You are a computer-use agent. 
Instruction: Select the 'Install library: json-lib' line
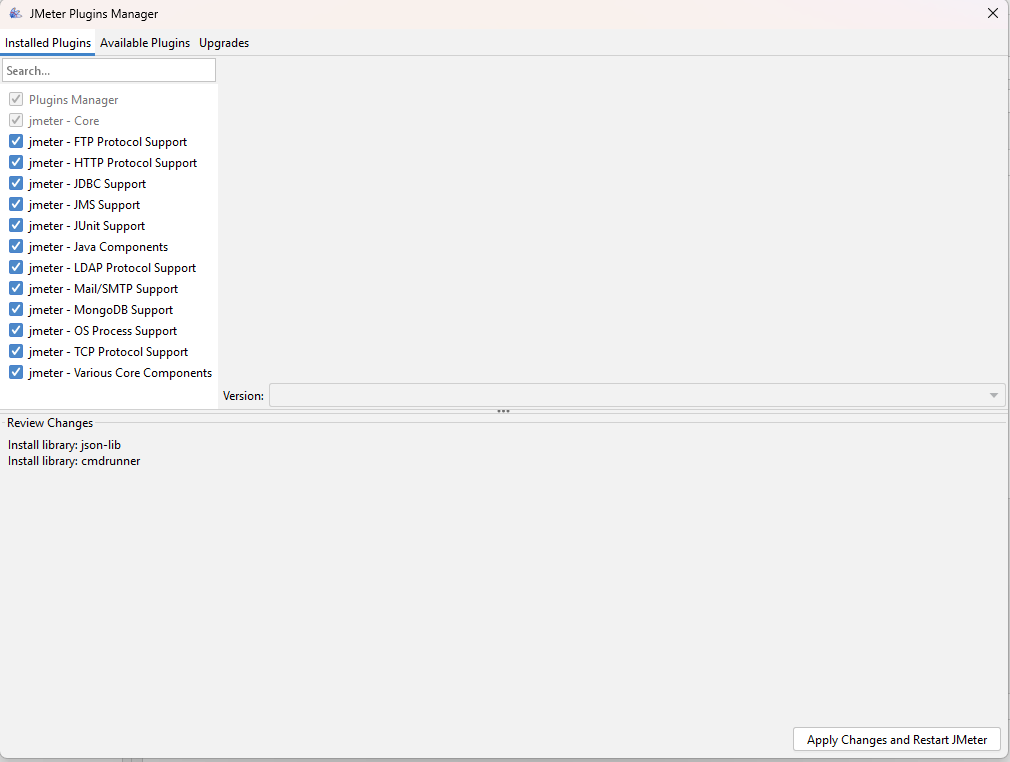[x=64, y=445]
